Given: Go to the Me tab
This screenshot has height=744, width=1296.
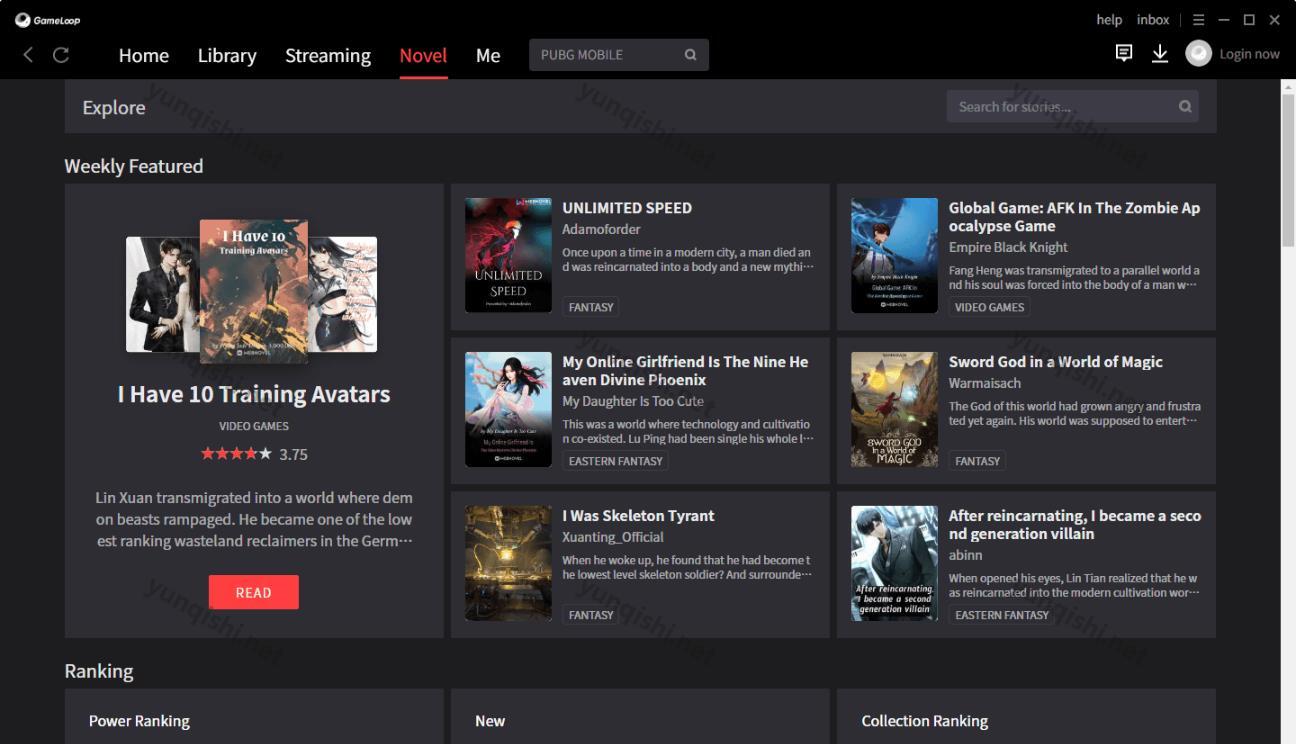Looking at the screenshot, I should (488, 55).
